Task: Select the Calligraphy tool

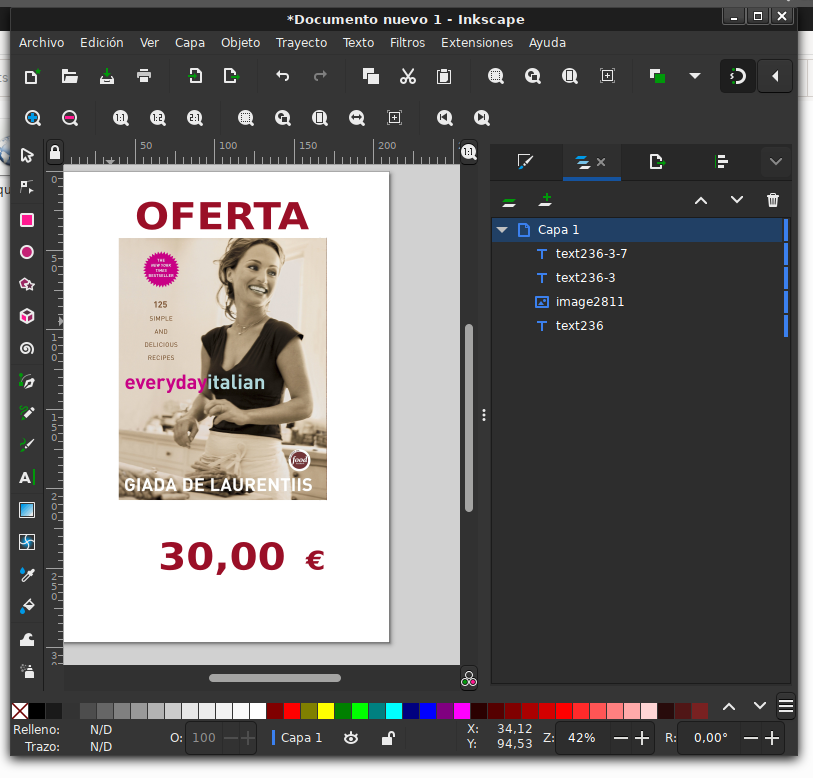Action: coord(27,445)
